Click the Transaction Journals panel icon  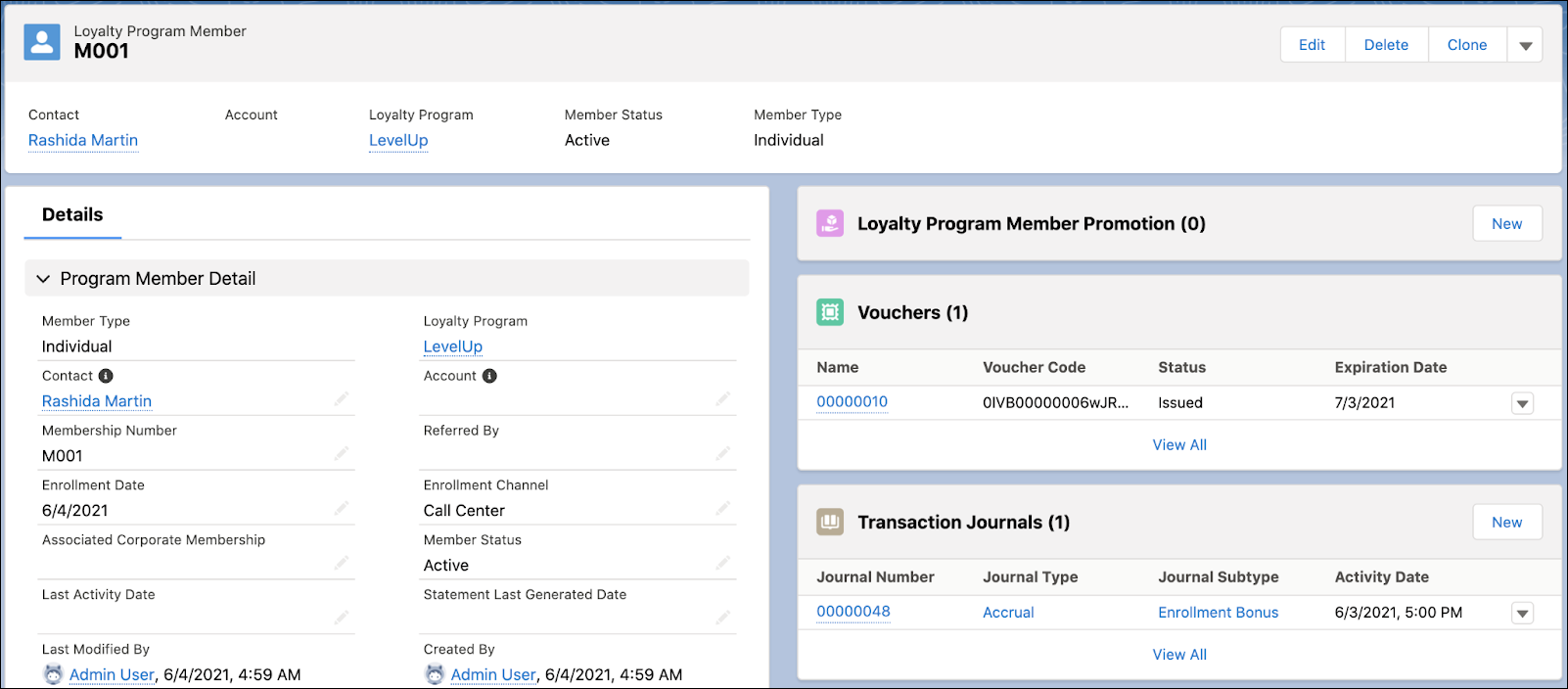tap(830, 522)
